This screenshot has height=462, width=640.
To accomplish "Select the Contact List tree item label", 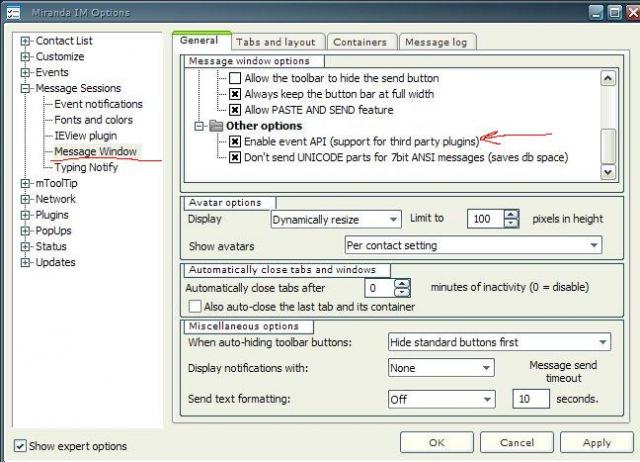I will 64,41.
